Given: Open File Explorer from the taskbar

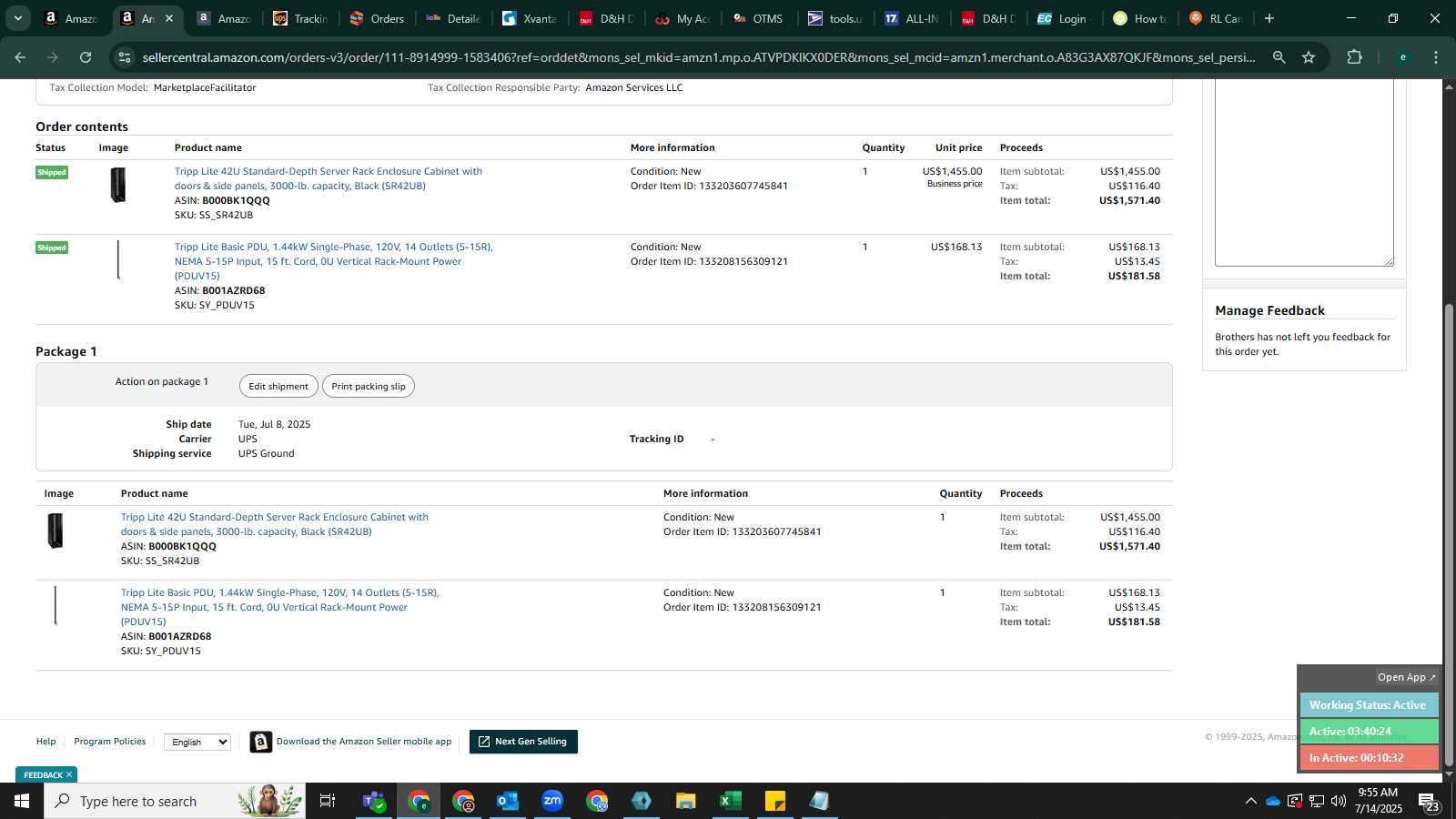Looking at the screenshot, I should [x=685, y=801].
